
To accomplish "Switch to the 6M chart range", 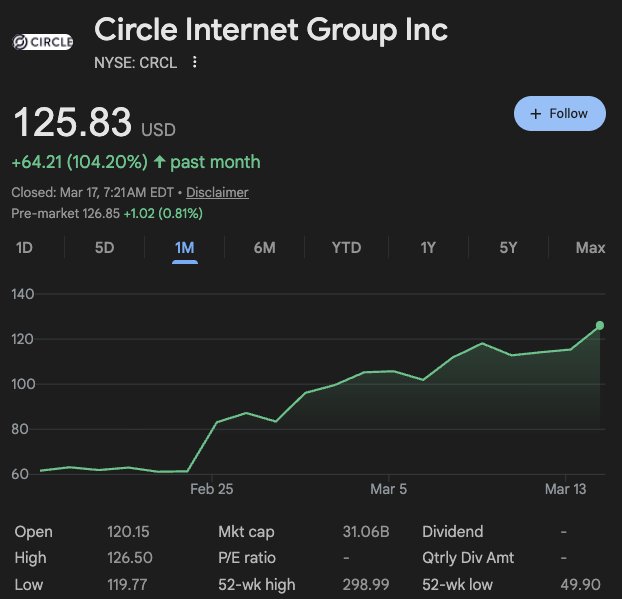I will pyautogui.click(x=264, y=248).
